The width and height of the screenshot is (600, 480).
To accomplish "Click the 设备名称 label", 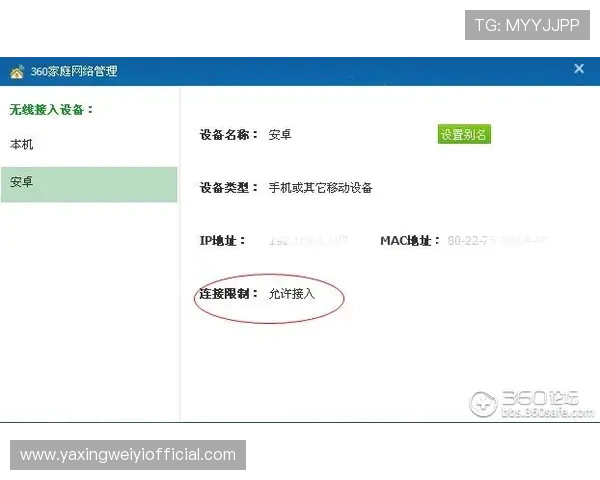I will pos(228,135).
